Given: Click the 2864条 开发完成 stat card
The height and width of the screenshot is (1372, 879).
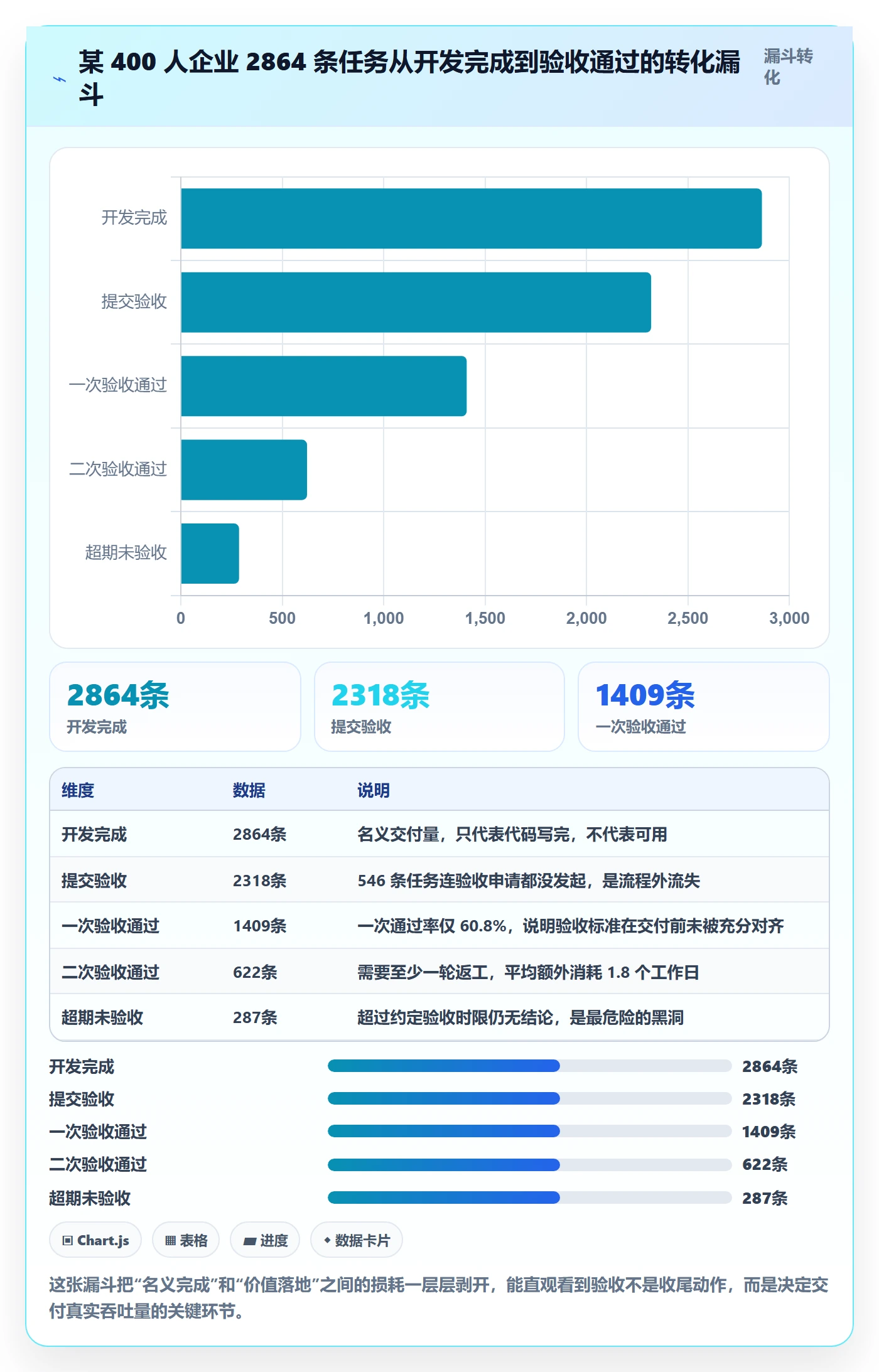Looking at the screenshot, I should click(175, 707).
